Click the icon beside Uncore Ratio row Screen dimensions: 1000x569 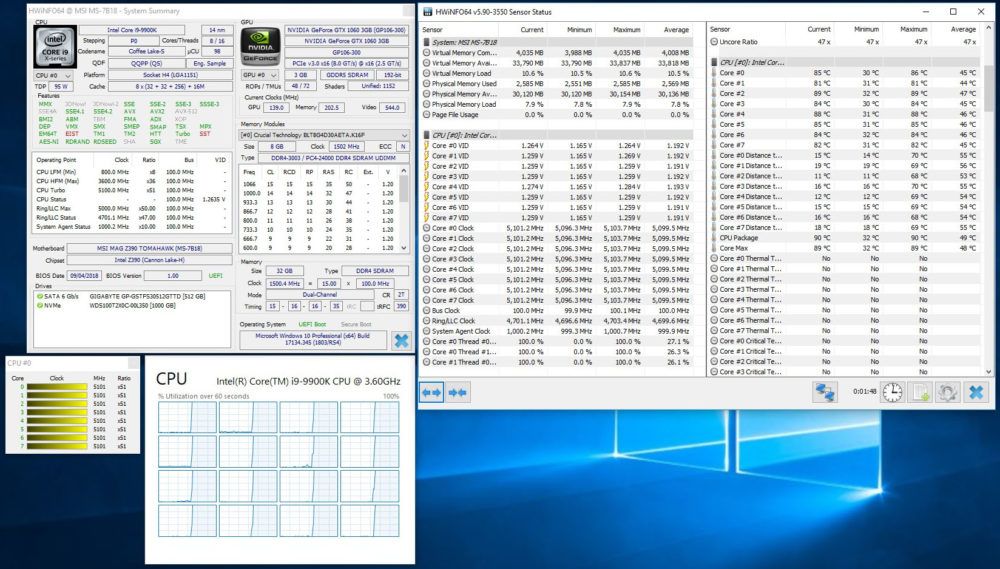(x=714, y=41)
